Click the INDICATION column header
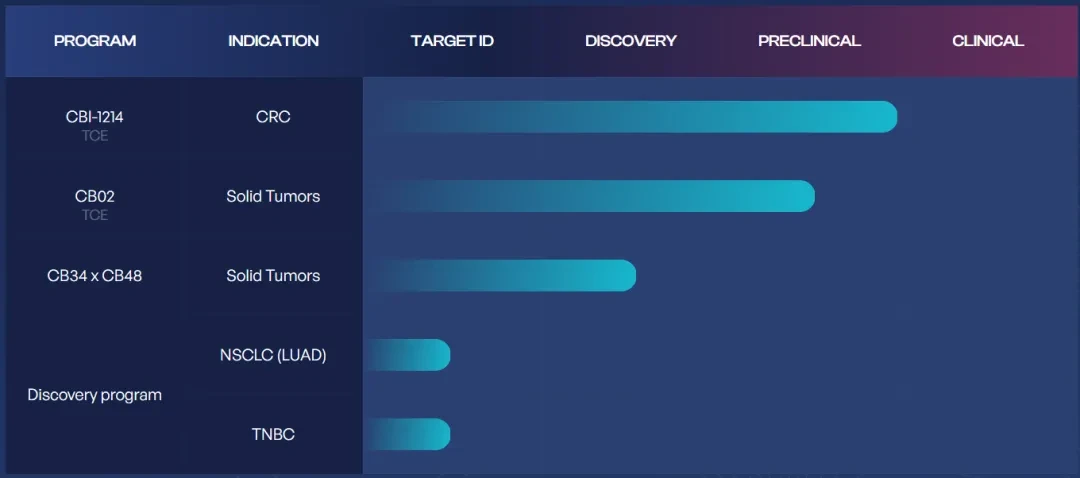This screenshot has height=478, width=1080. (x=273, y=41)
